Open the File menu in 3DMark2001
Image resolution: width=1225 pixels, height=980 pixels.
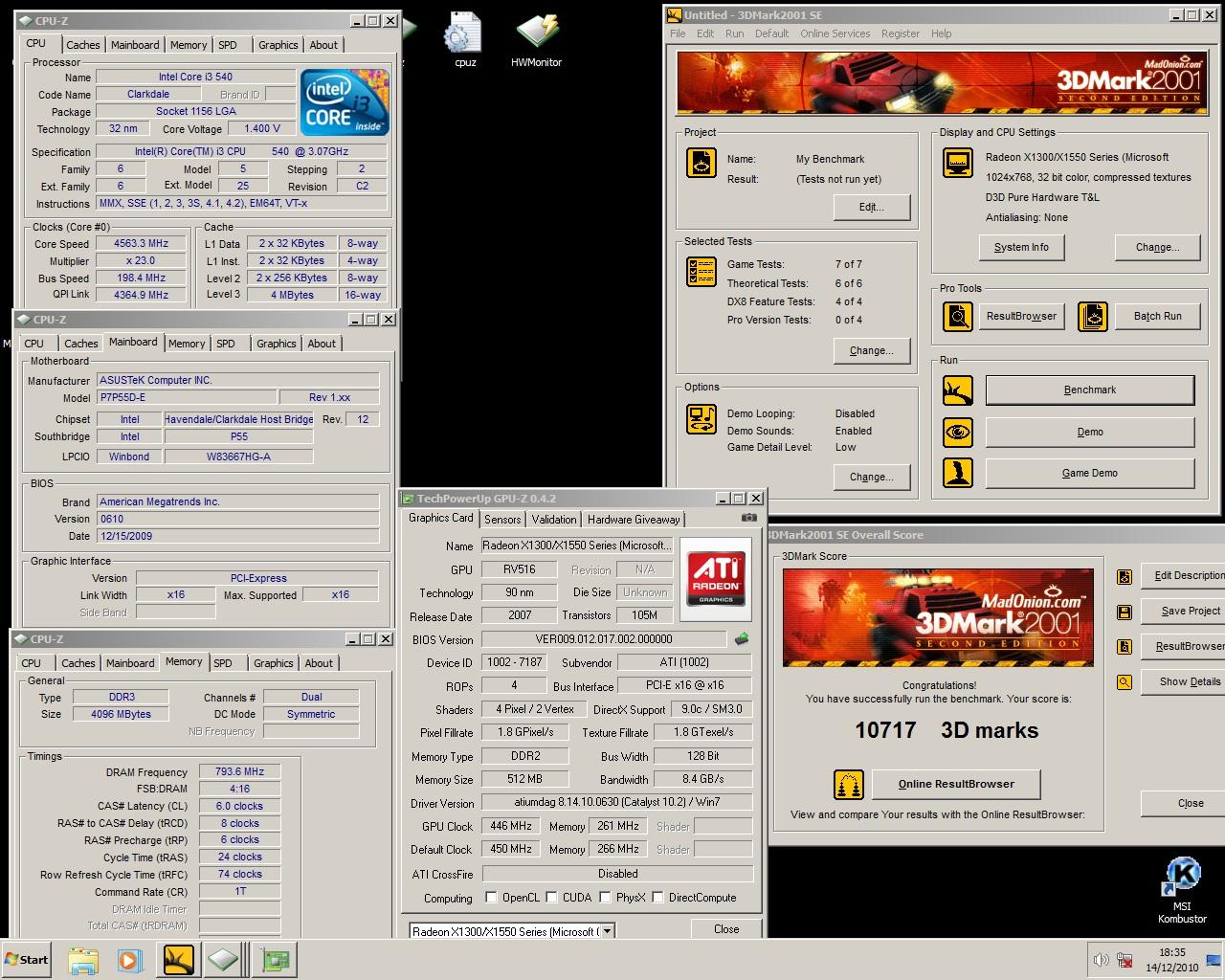pyautogui.click(x=678, y=33)
